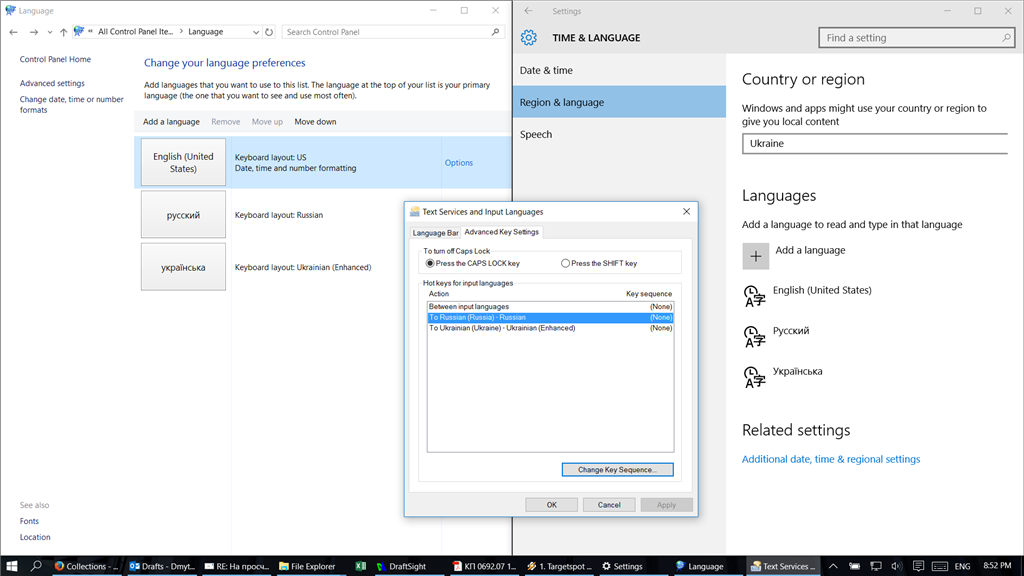This screenshot has height=576, width=1024.
Task: Expand the address bar dropdown arrow
Action: [x=255, y=32]
